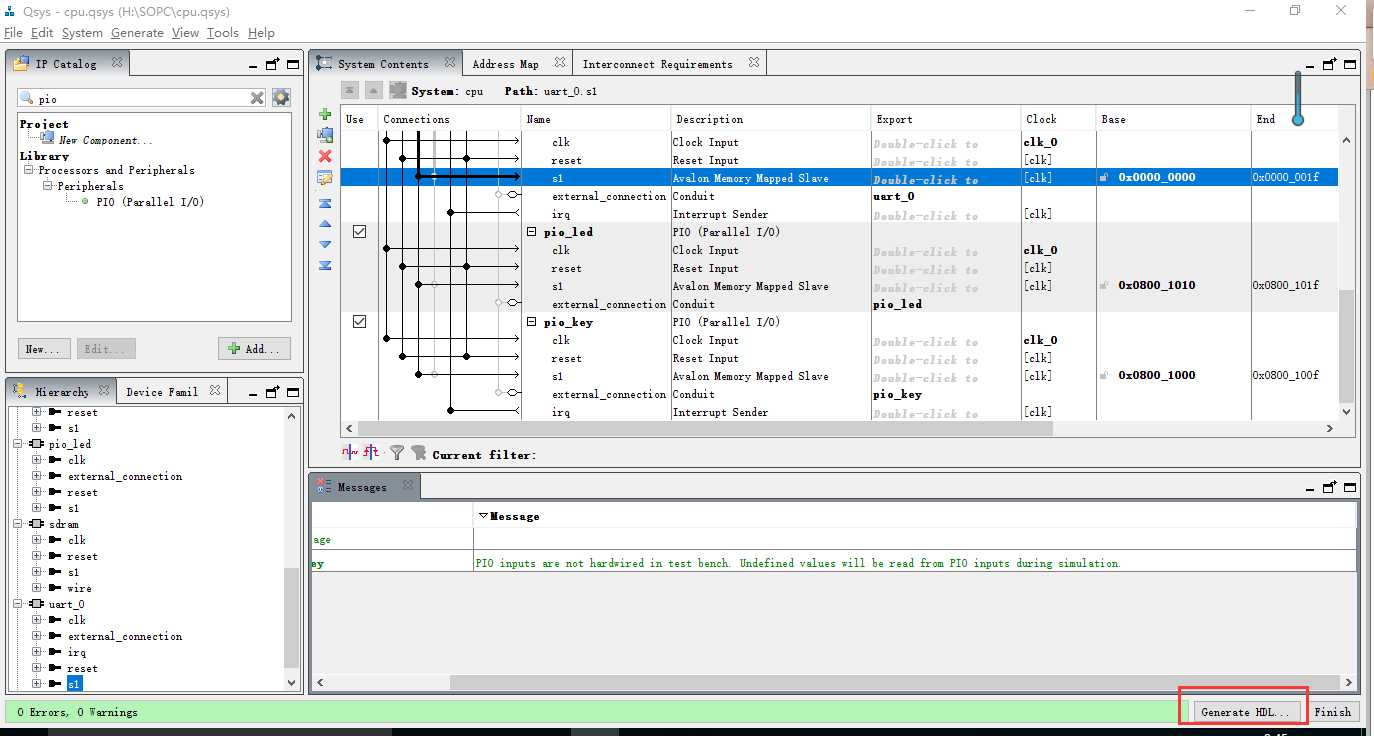Click the move to top arrow icon
Image resolution: width=1374 pixels, height=736 pixels.
click(325, 203)
